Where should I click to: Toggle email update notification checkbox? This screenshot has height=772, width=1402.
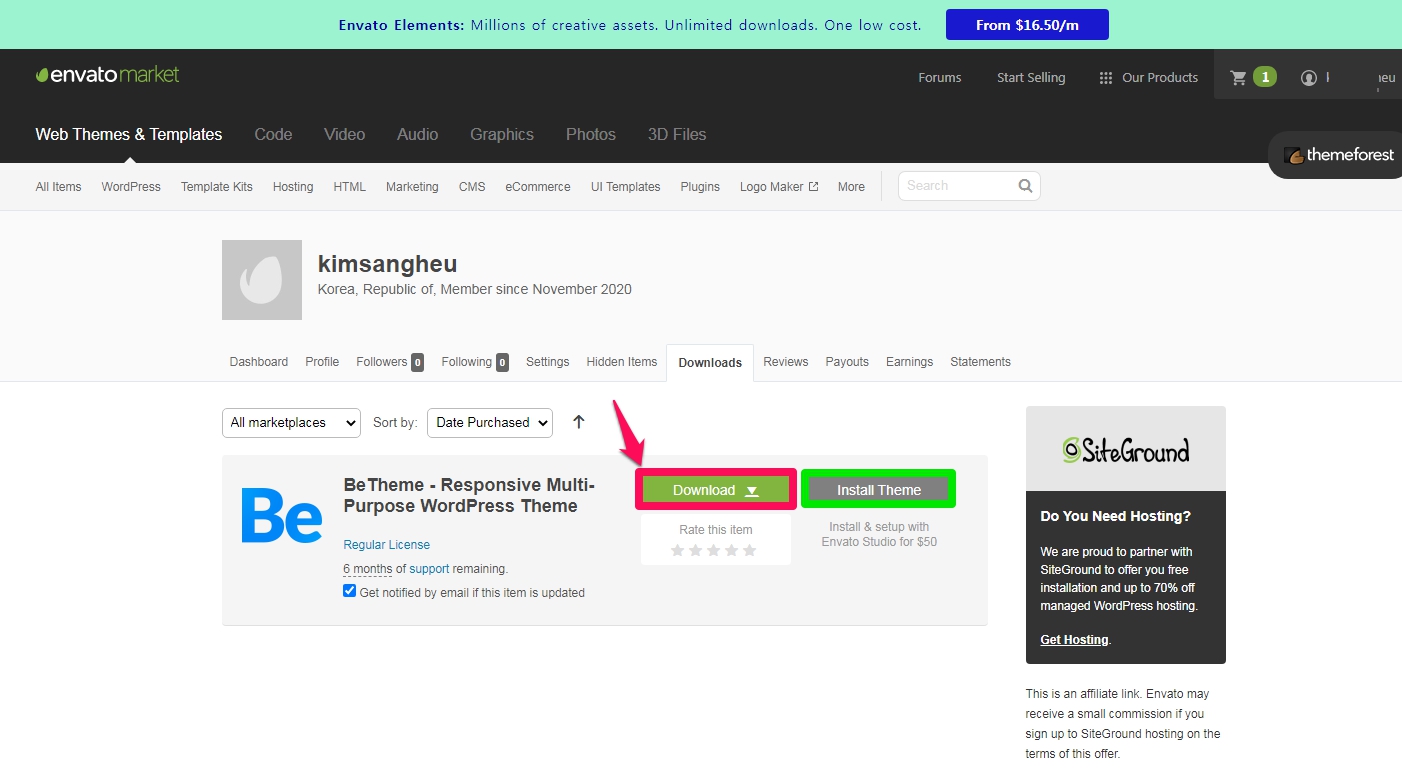[349, 591]
